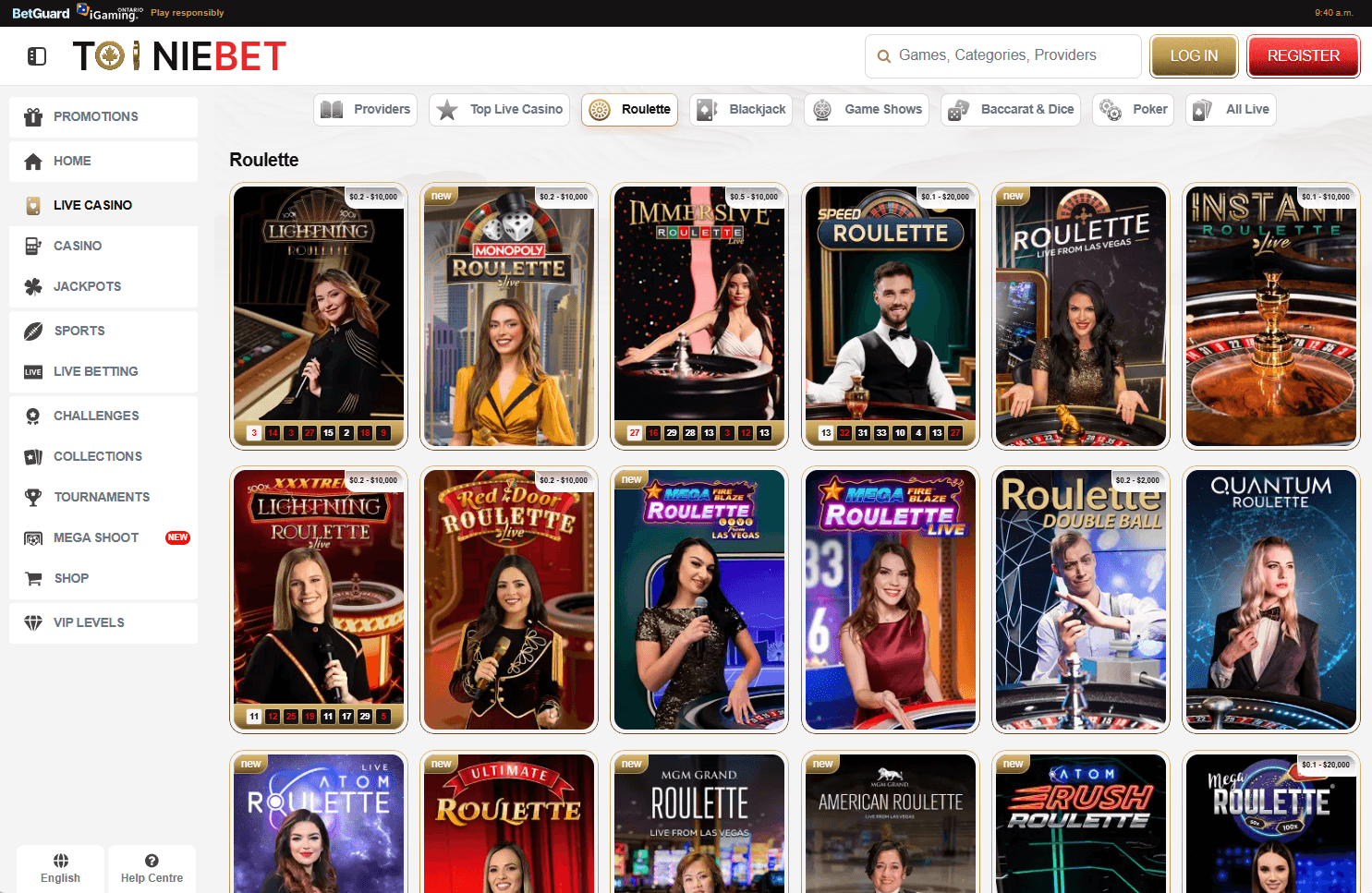Switch to the Game Shows tab

[867, 109]
